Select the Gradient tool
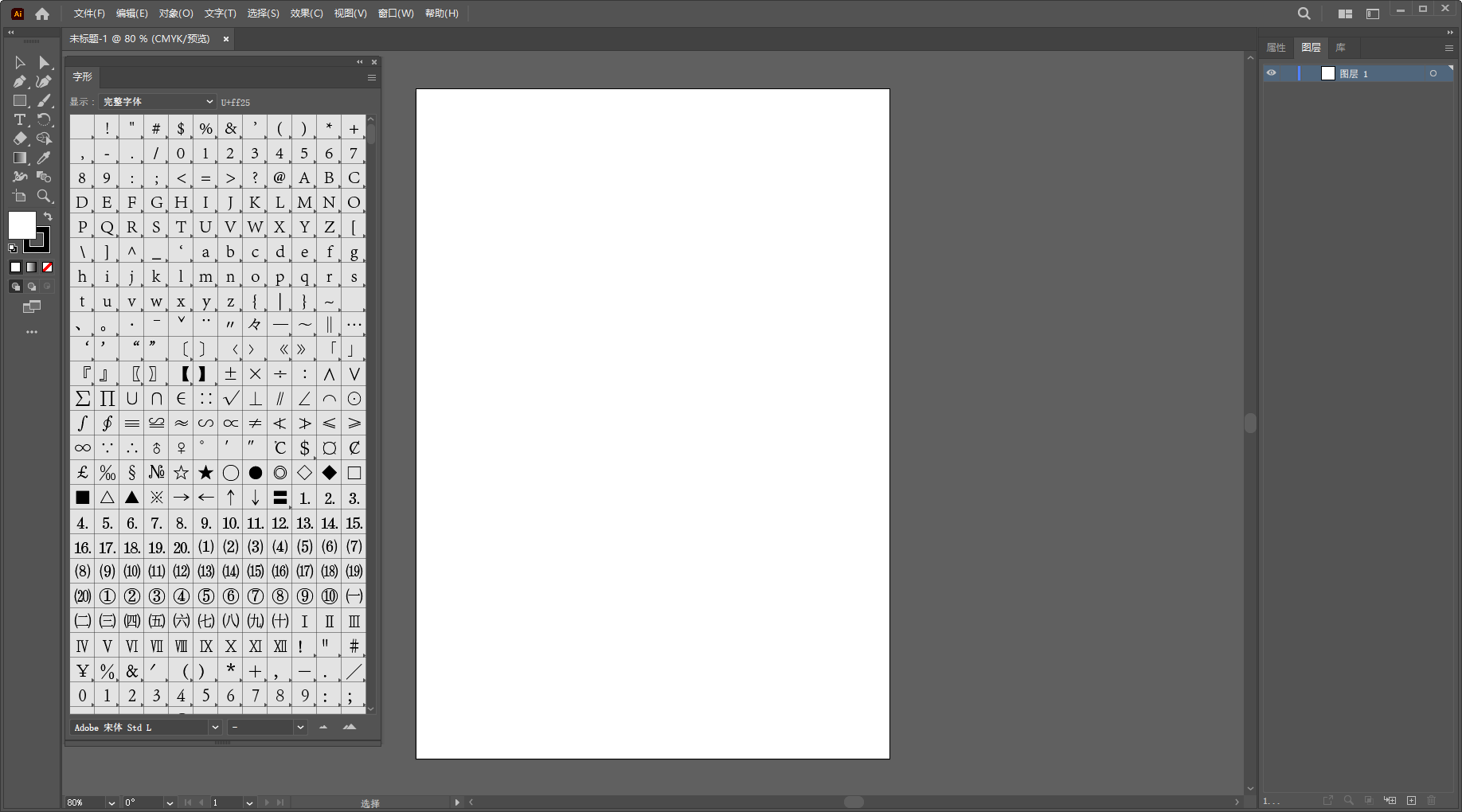Screen dimensions: 1462x812 click(20, 158)
